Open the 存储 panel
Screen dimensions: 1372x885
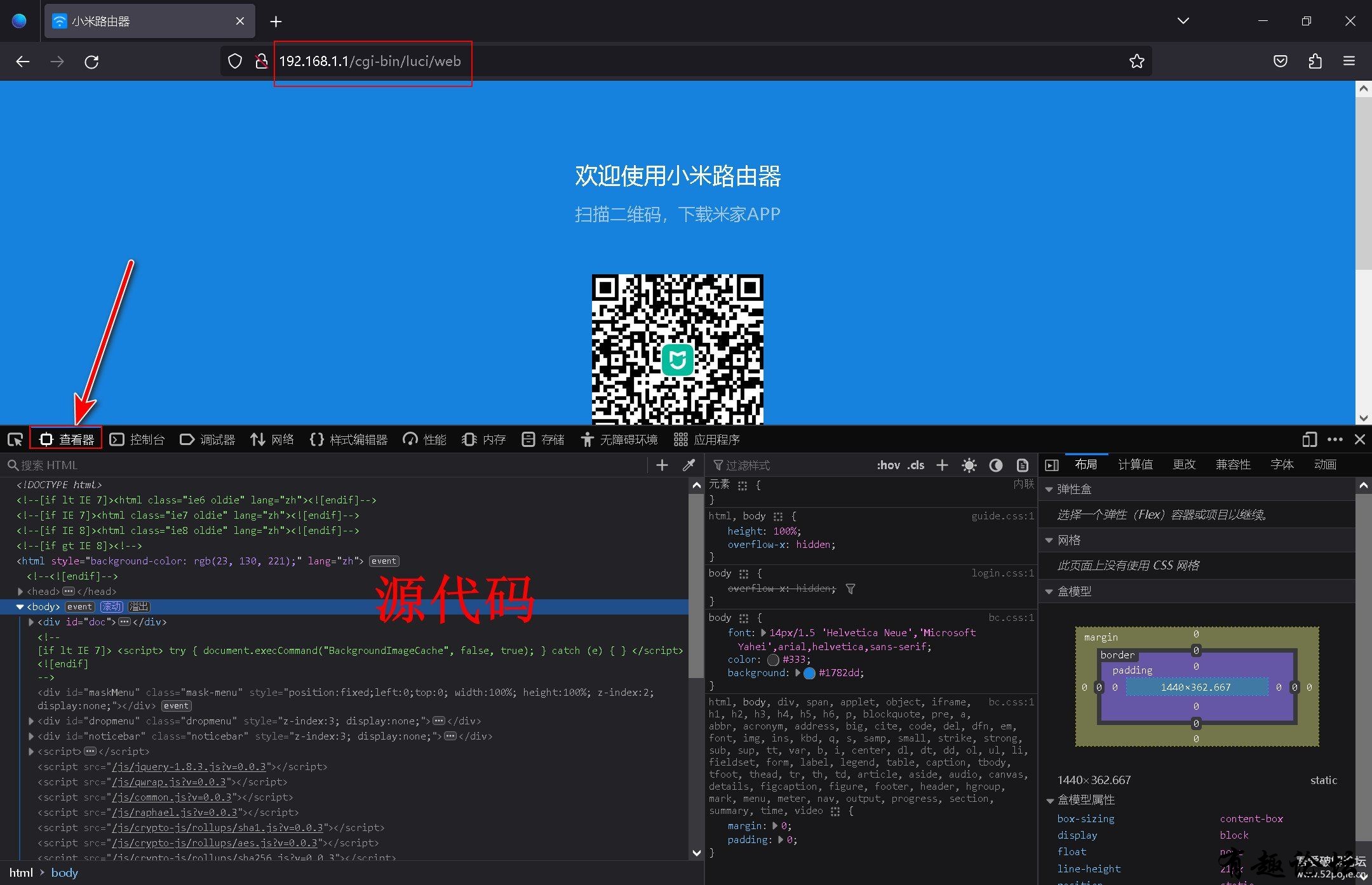(x=542, y=439)
